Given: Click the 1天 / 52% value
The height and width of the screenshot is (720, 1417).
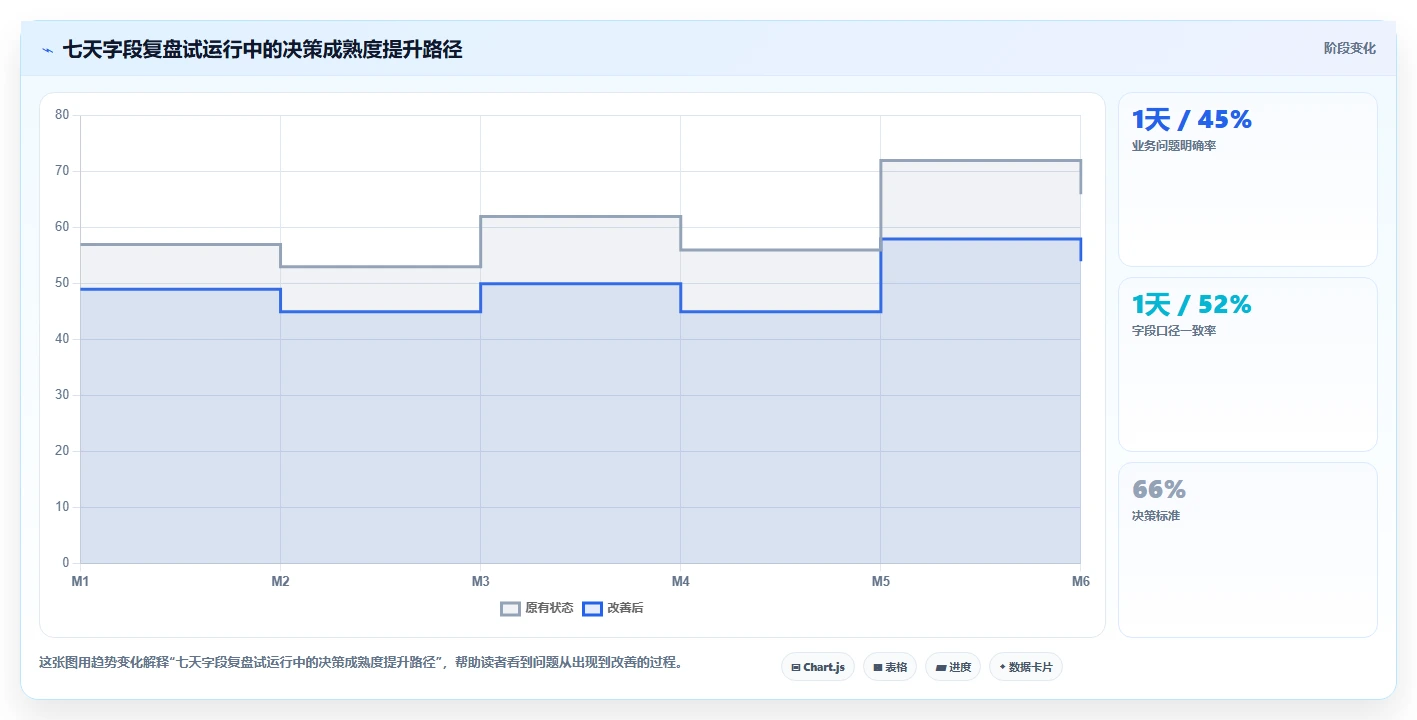Looking at the screenshot, I should (1192, 305).
